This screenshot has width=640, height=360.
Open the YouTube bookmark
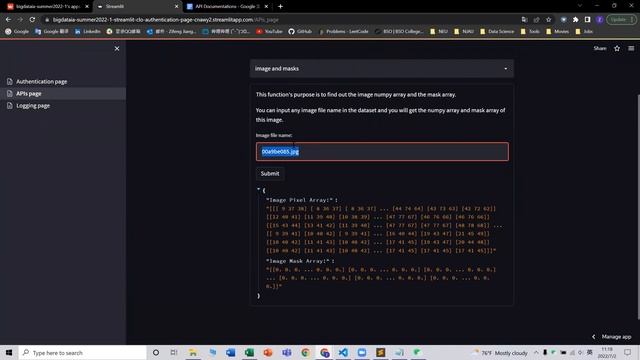pos(269,31)
